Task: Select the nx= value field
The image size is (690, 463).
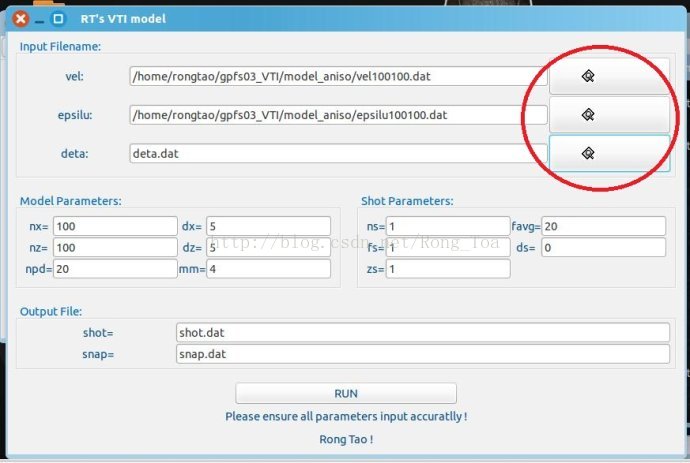Action: [115, 226]
